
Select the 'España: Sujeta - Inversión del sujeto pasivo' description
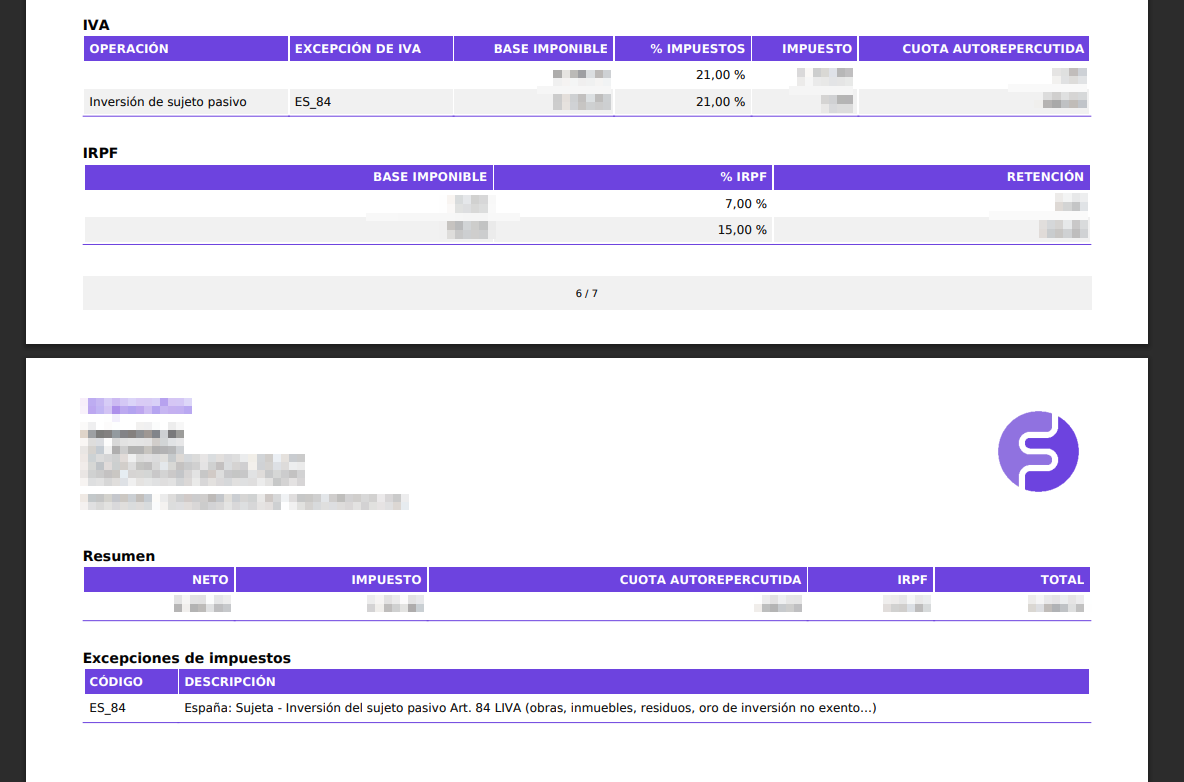coord(530,708)
